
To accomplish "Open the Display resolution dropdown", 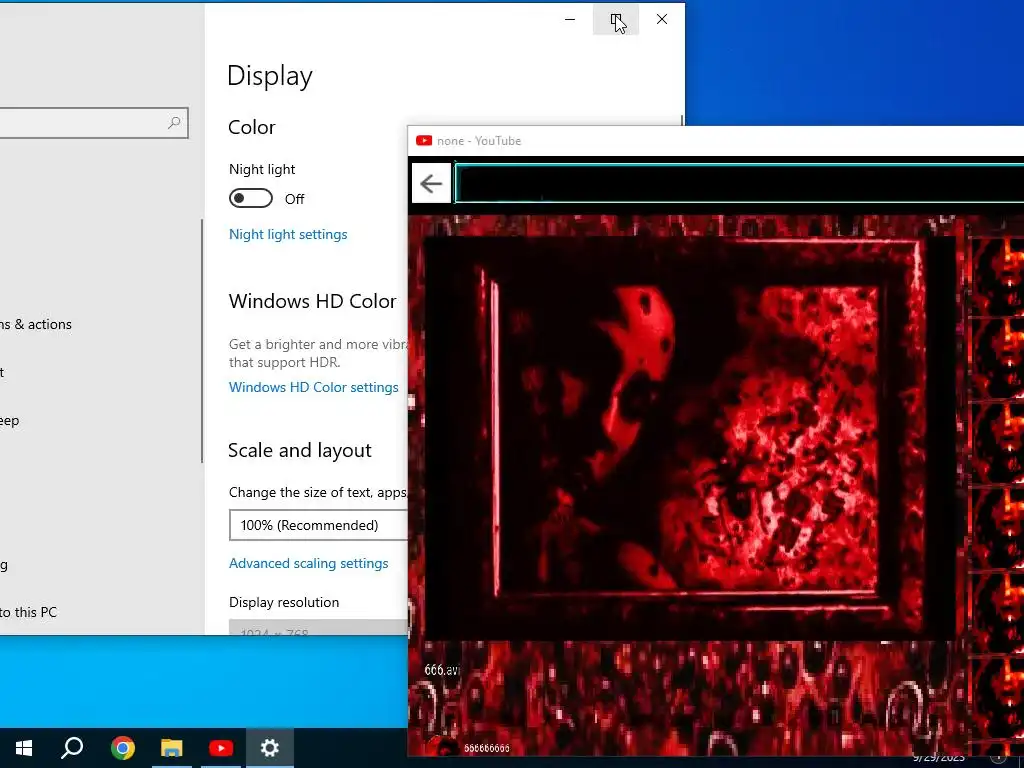I will click(319, 627).
